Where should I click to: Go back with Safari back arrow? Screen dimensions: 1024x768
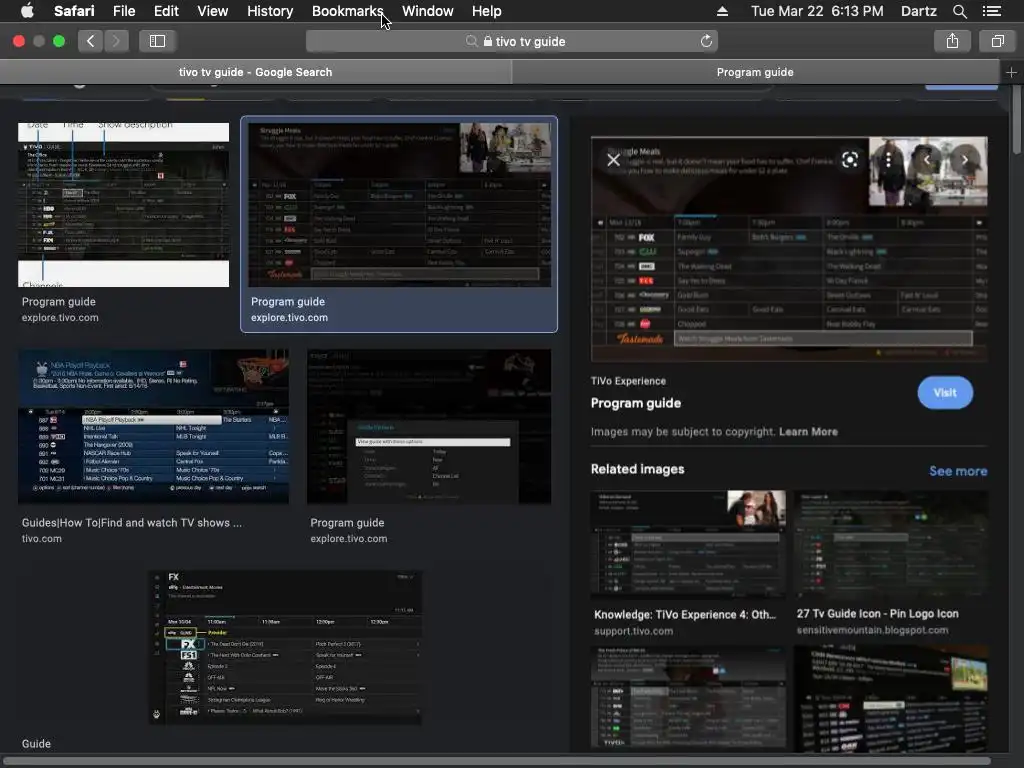(x=91, y=41)
